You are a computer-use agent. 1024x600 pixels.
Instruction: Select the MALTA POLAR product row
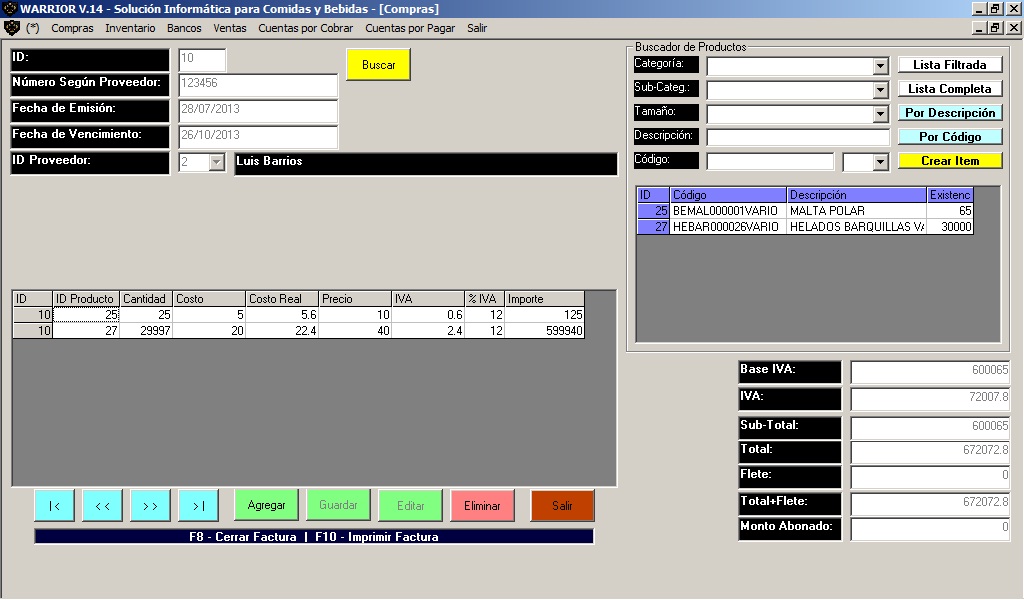pos(826,211)
